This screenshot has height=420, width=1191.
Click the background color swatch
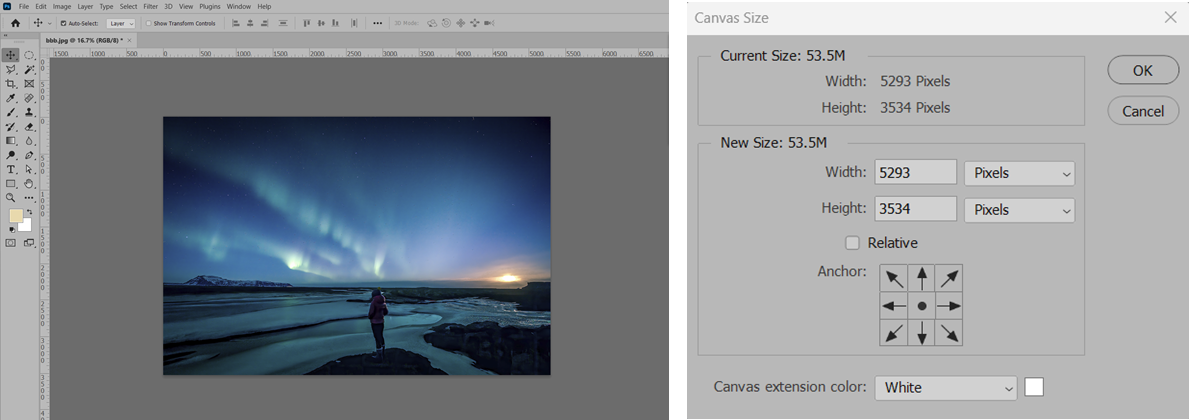pyautogui.click(x=26, y=226)
